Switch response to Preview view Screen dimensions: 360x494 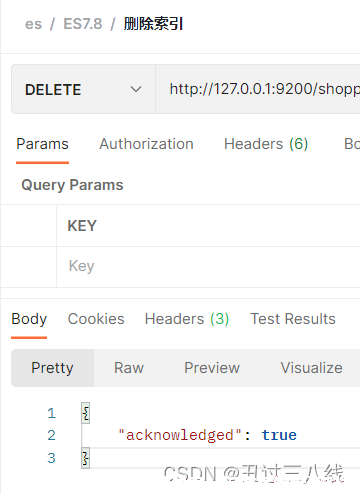(212, 368)
